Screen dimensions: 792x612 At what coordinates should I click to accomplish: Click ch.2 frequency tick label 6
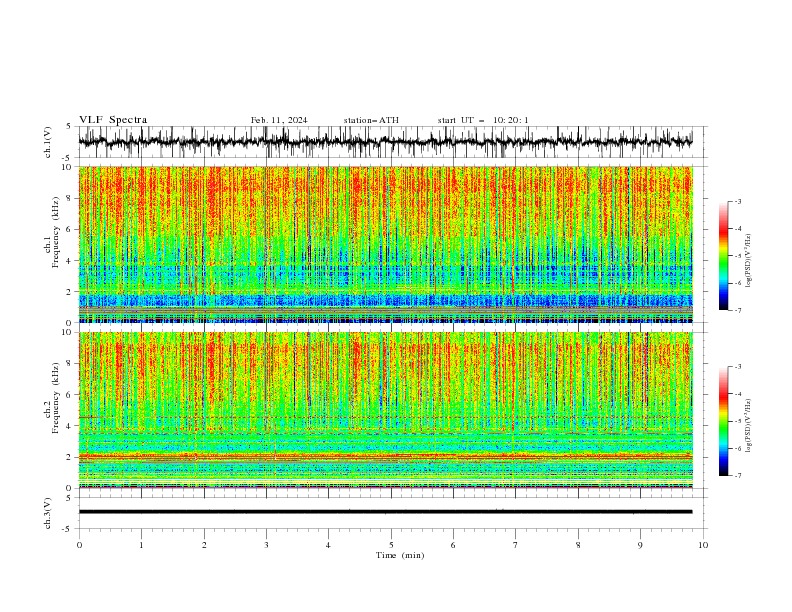(x=69, y=395)
